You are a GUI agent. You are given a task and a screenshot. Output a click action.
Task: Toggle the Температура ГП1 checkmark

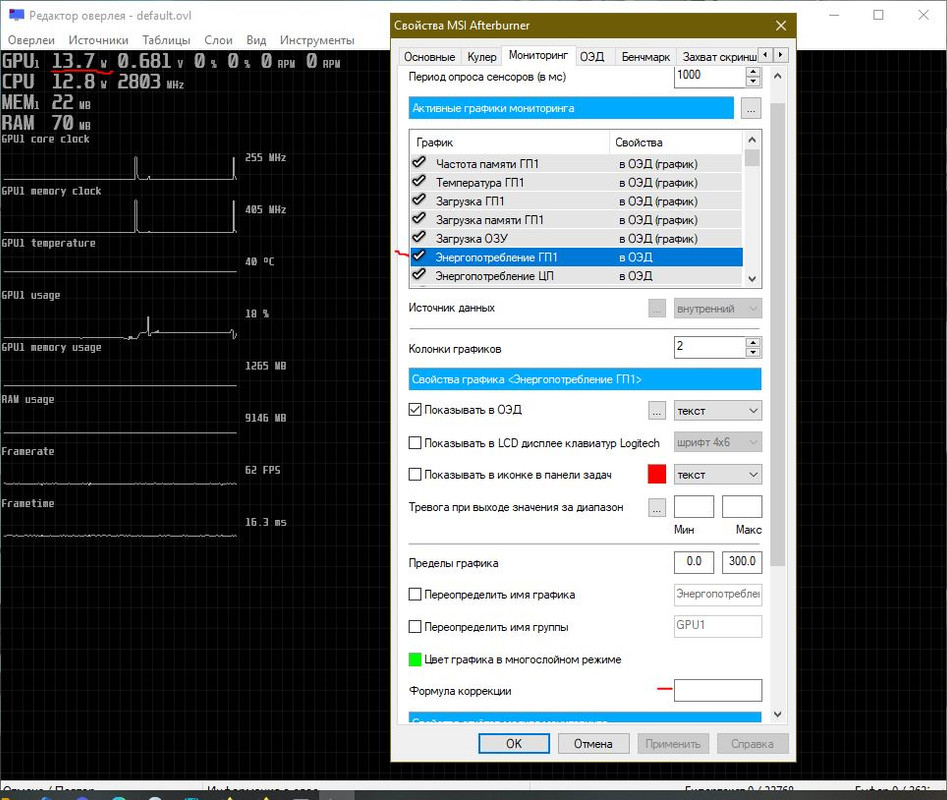coord(419,181)
